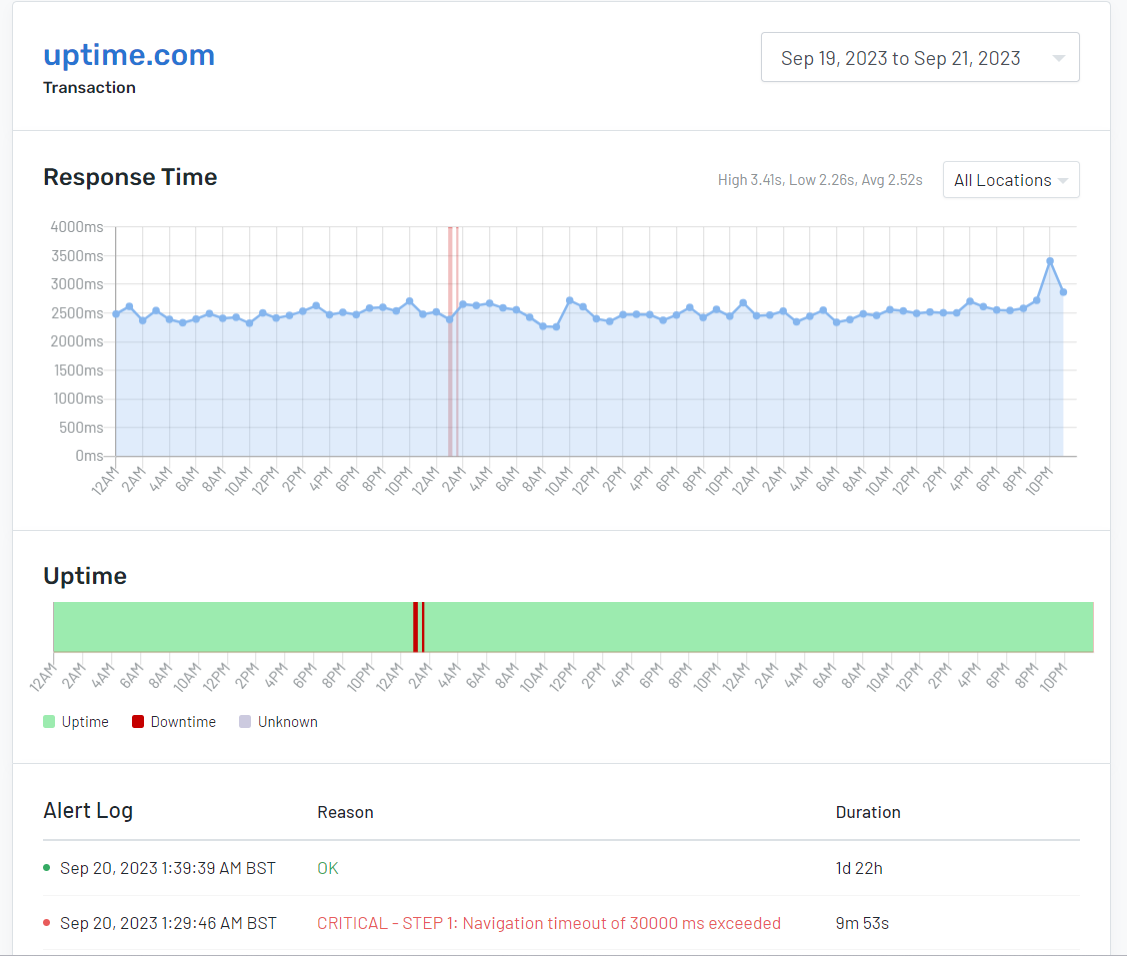Click the red Downtime legend swatch
This screenshot has height=956, width=1127.
(136, 721)
